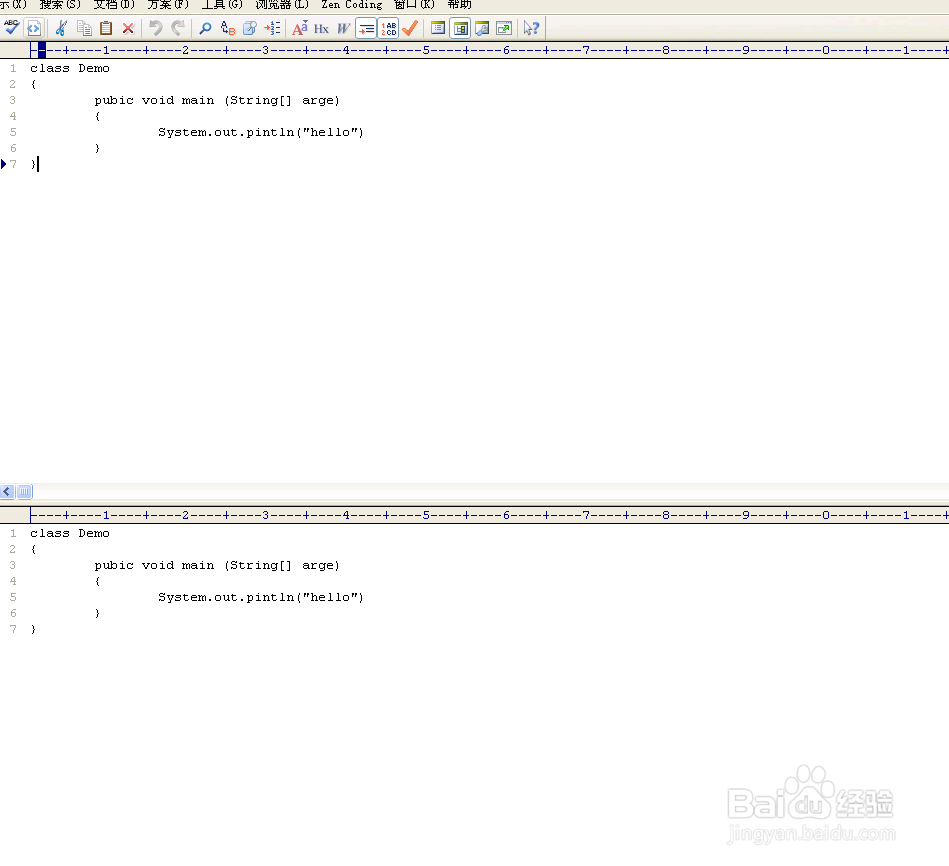
Task: Click line number 4 in bottom pane
Action: pyautogui.click(x=13, y=581)
